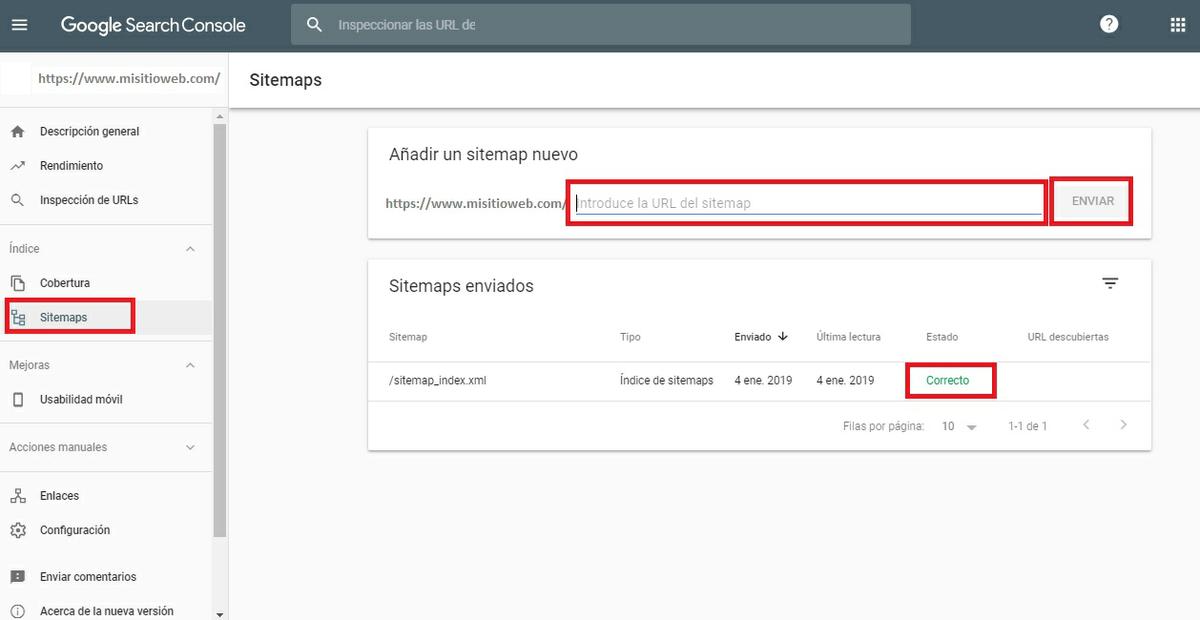The image size is (1200, 620).
Task: Open the help icon in the top bar
Action: 1108,23
